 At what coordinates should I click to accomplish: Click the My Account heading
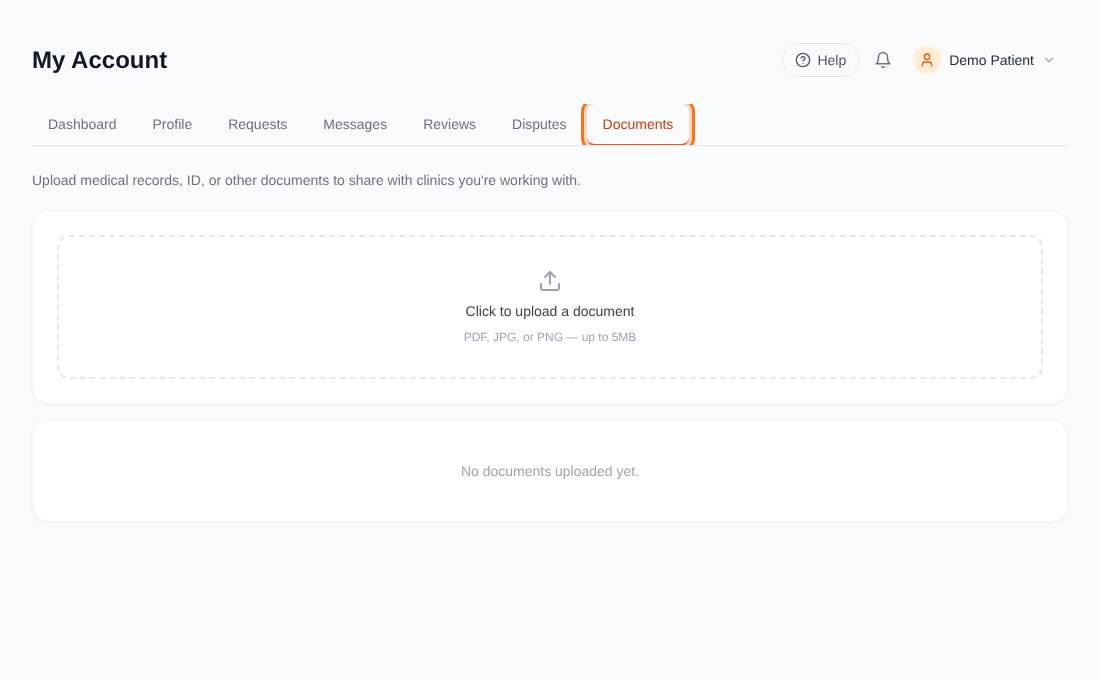coord(100,60)
